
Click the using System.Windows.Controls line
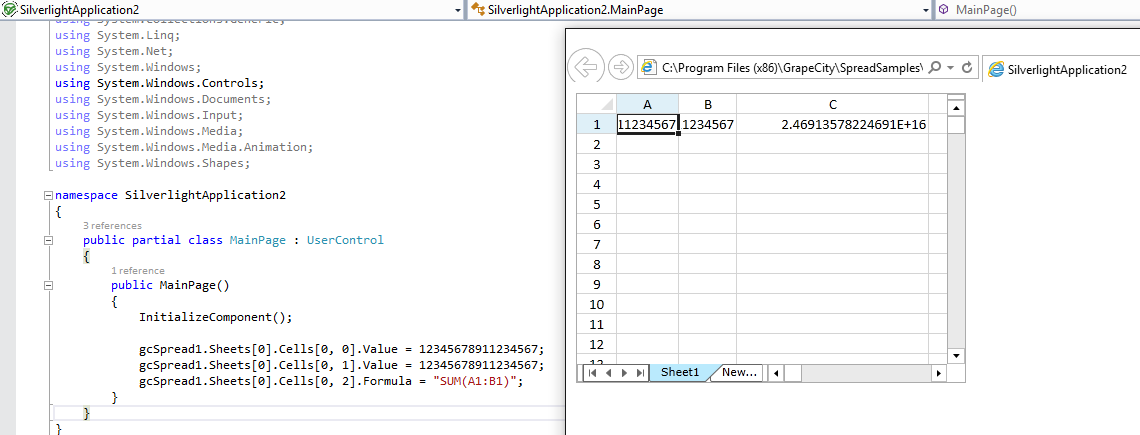click(x=160, y=83)
